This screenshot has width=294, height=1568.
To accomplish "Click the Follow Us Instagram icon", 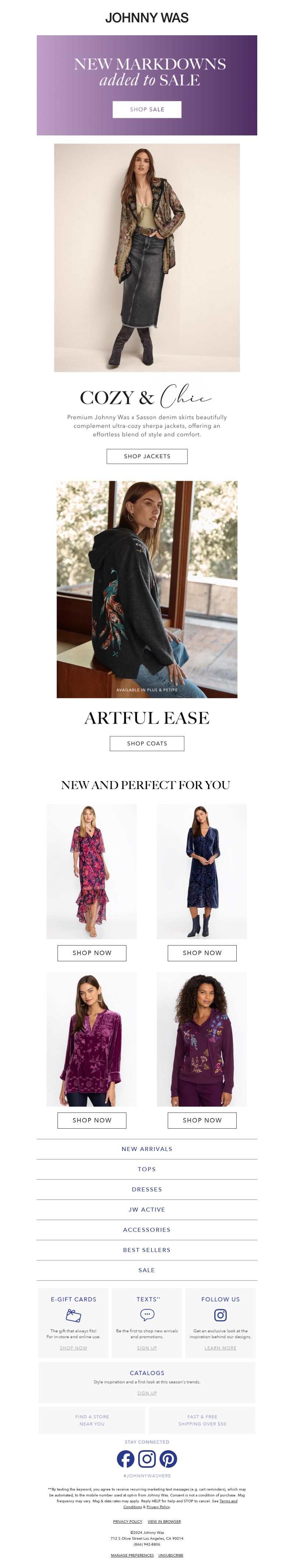I will pos(221,1315).
